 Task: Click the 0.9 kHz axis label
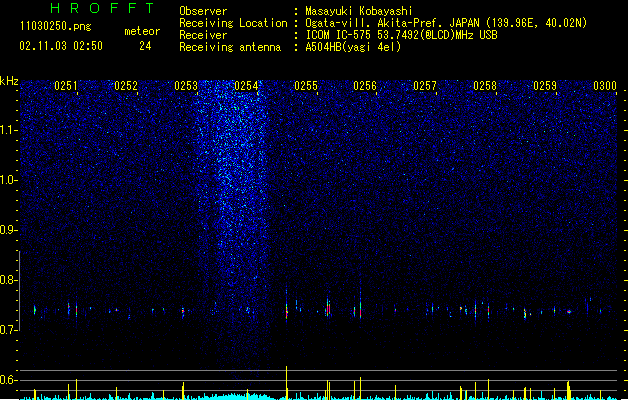pyautogui.click(x=9, y=230)
